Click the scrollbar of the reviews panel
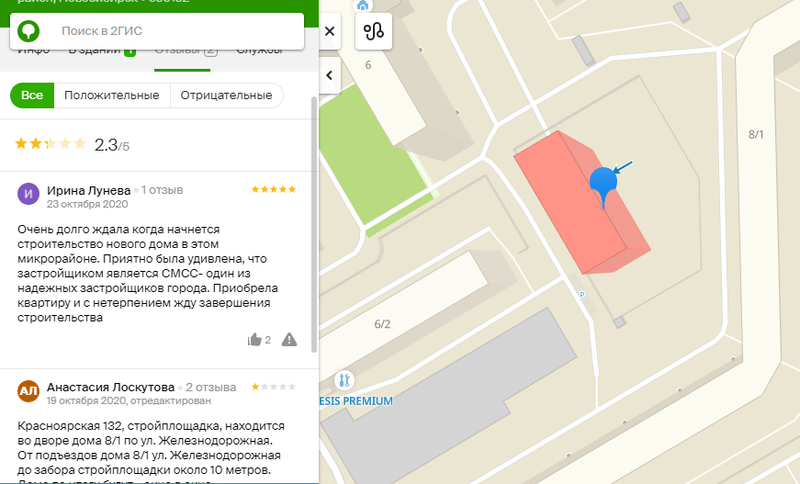Image resolution: width=800 pixels, height=484 pixels. pyautogui.click(x=314, y=224)
